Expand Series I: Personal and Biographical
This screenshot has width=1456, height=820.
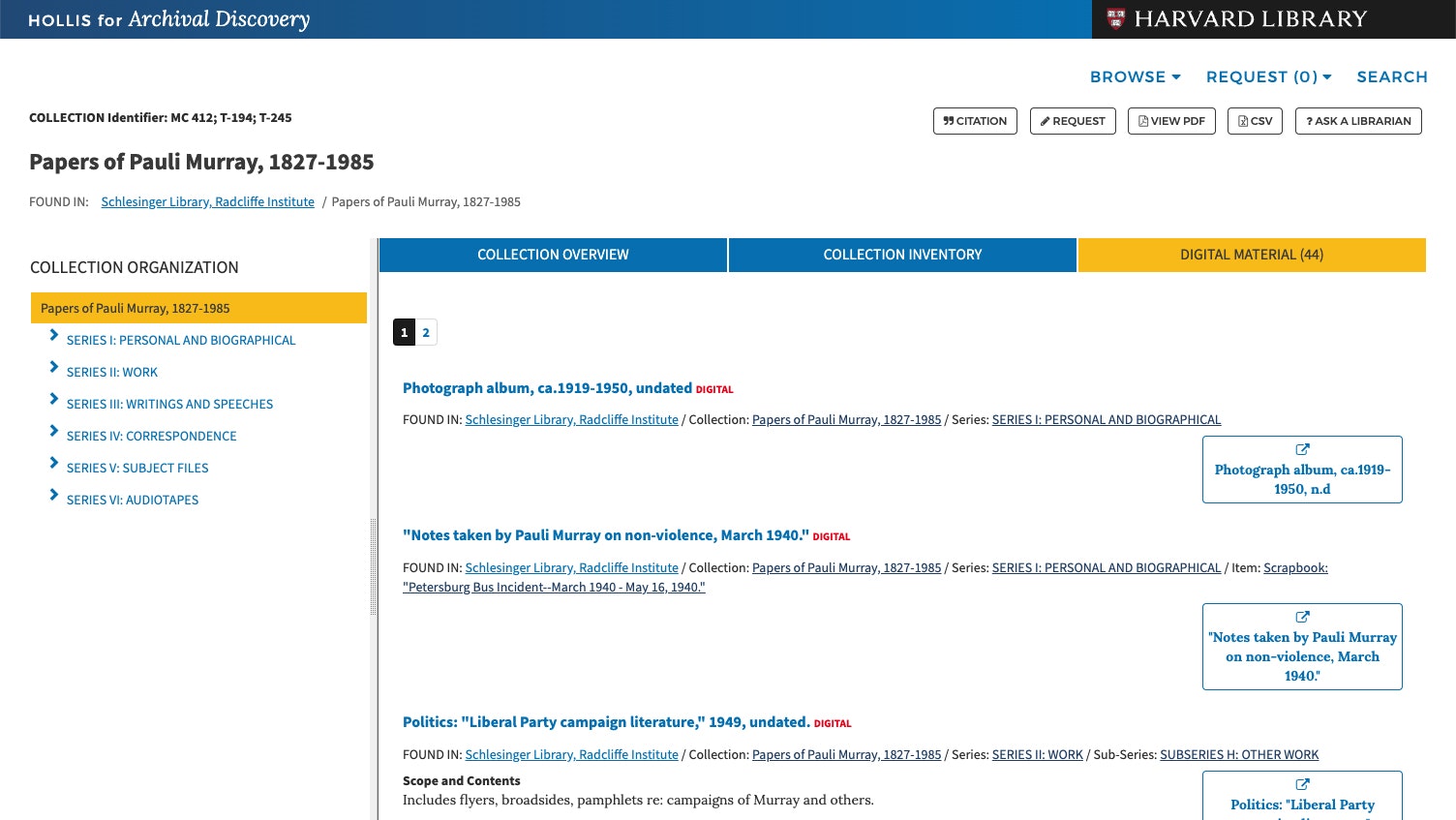click(x=54, y=335)
